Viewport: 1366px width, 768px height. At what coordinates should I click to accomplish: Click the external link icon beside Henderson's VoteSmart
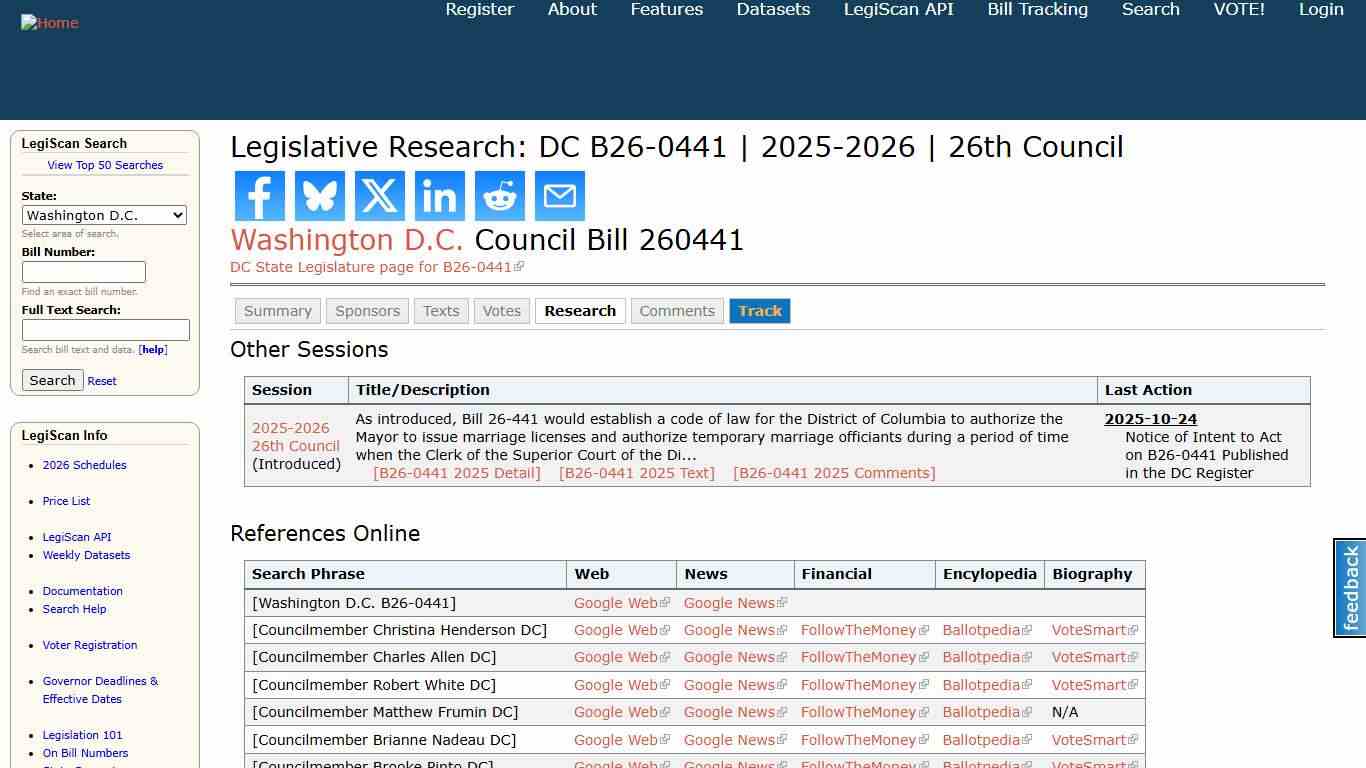tap(1131, 630)
